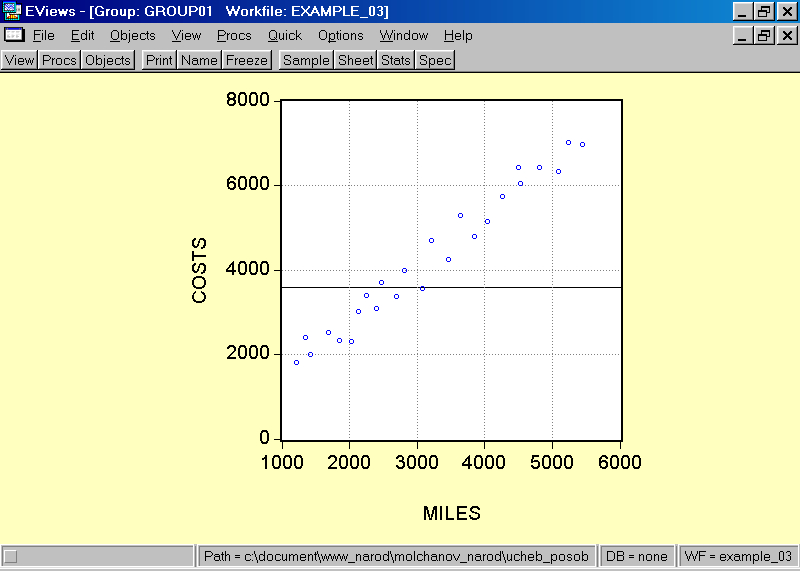
Task: Open the group window control icon left of File
Action: [x=14, y=35]
